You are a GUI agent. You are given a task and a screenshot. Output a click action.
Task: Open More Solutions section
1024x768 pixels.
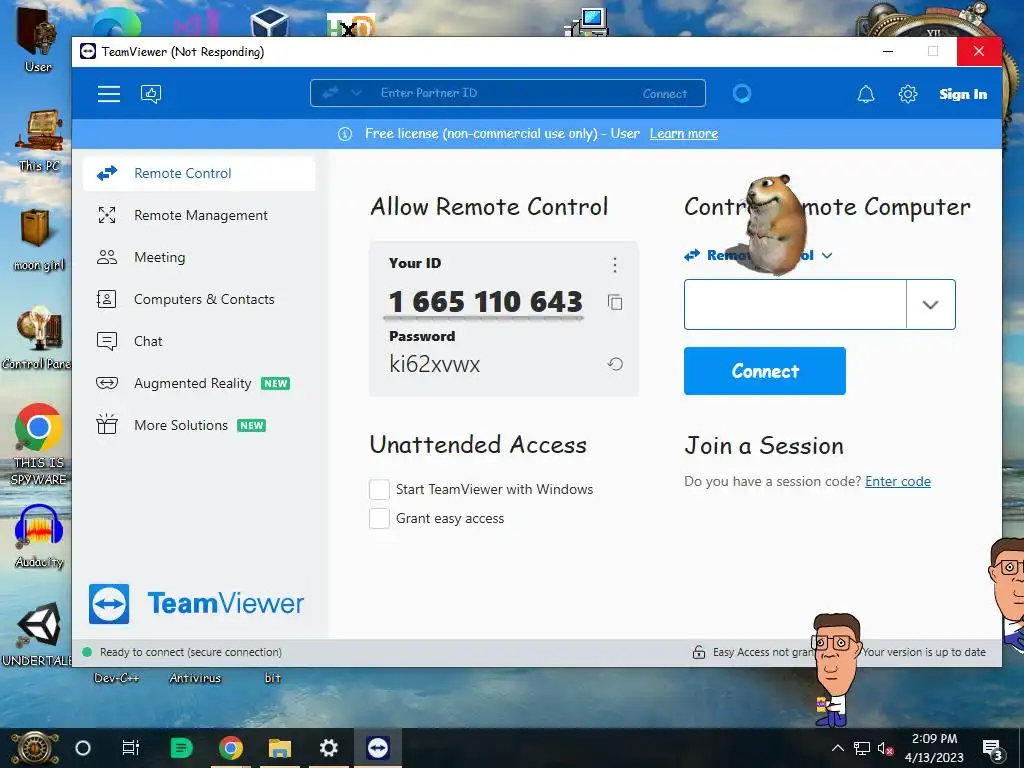(x=199, y=425)
